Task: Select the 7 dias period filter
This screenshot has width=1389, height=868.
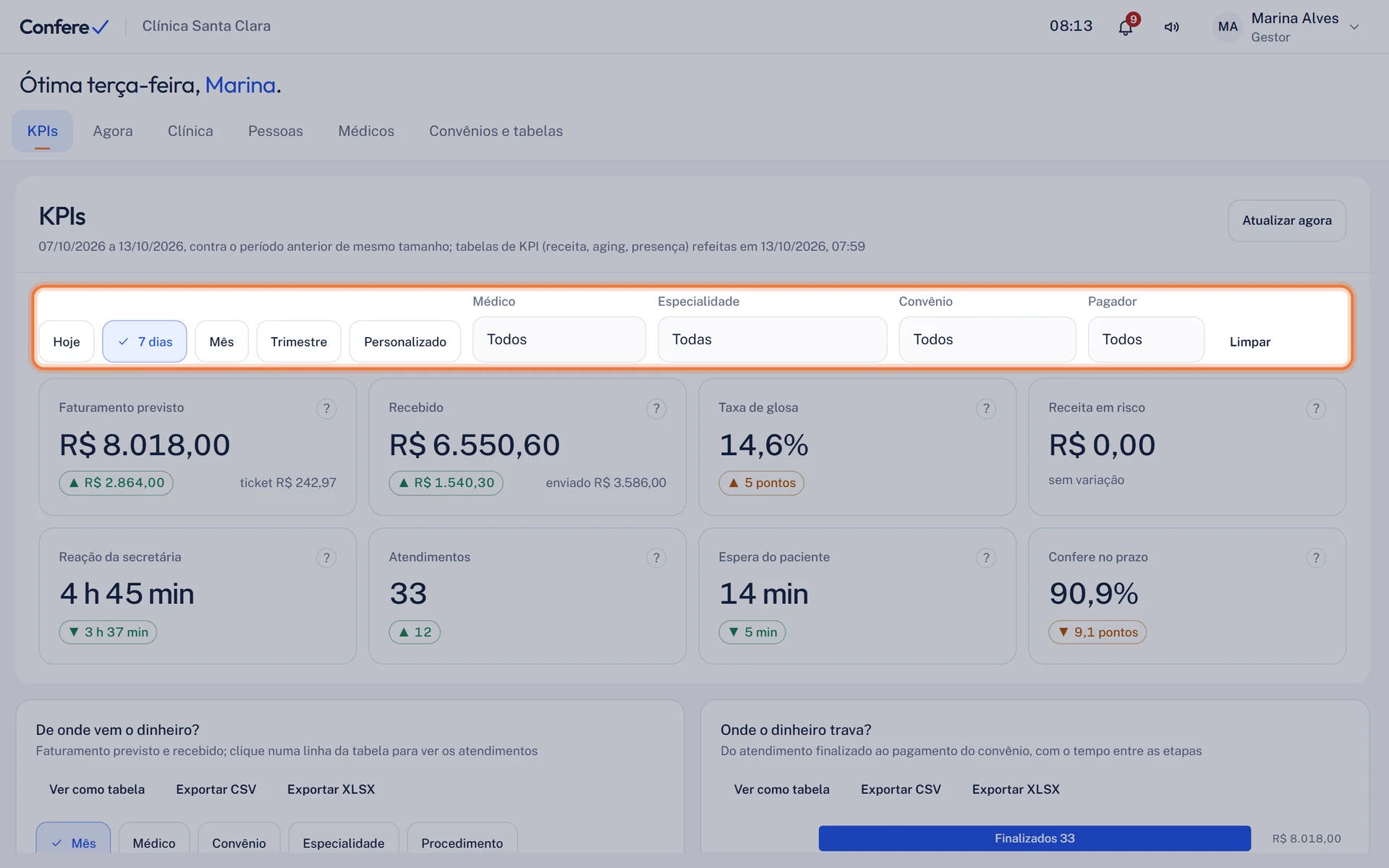Action: [145, 341]
